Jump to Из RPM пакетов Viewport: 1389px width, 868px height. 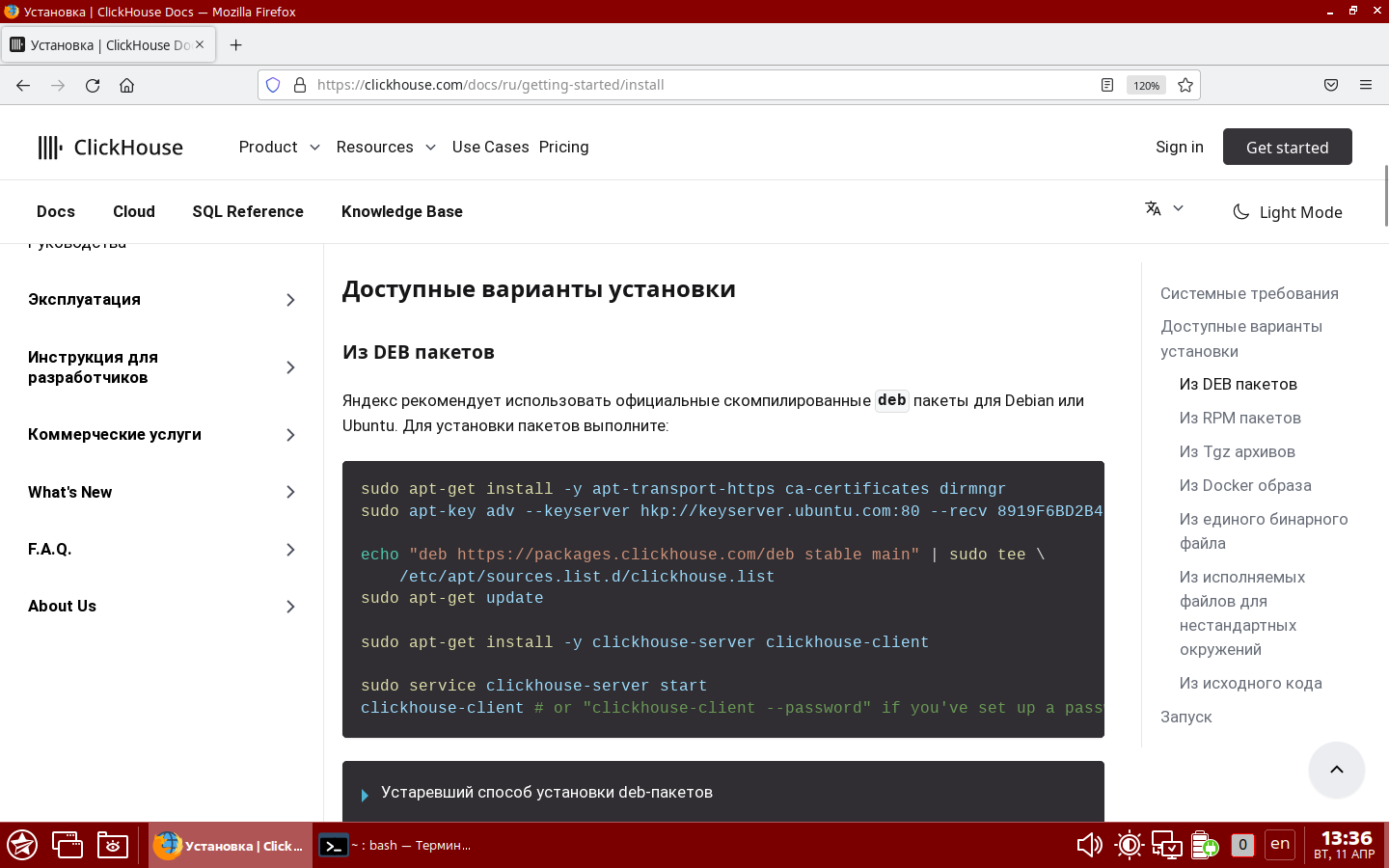(x=1239, y=418)
